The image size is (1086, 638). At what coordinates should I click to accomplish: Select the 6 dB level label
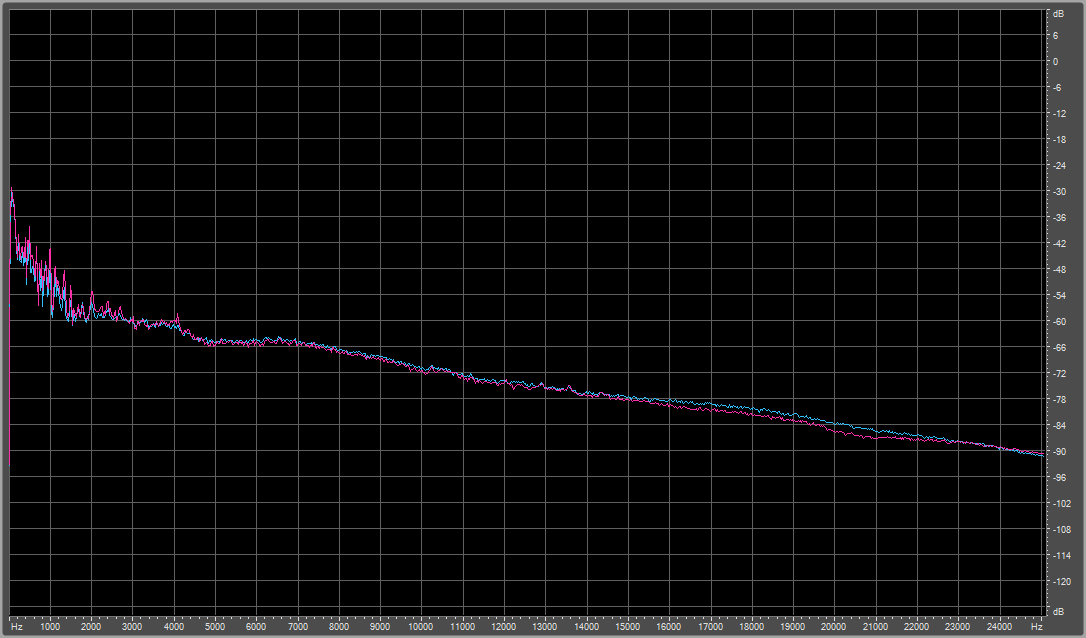point(1056,35)
